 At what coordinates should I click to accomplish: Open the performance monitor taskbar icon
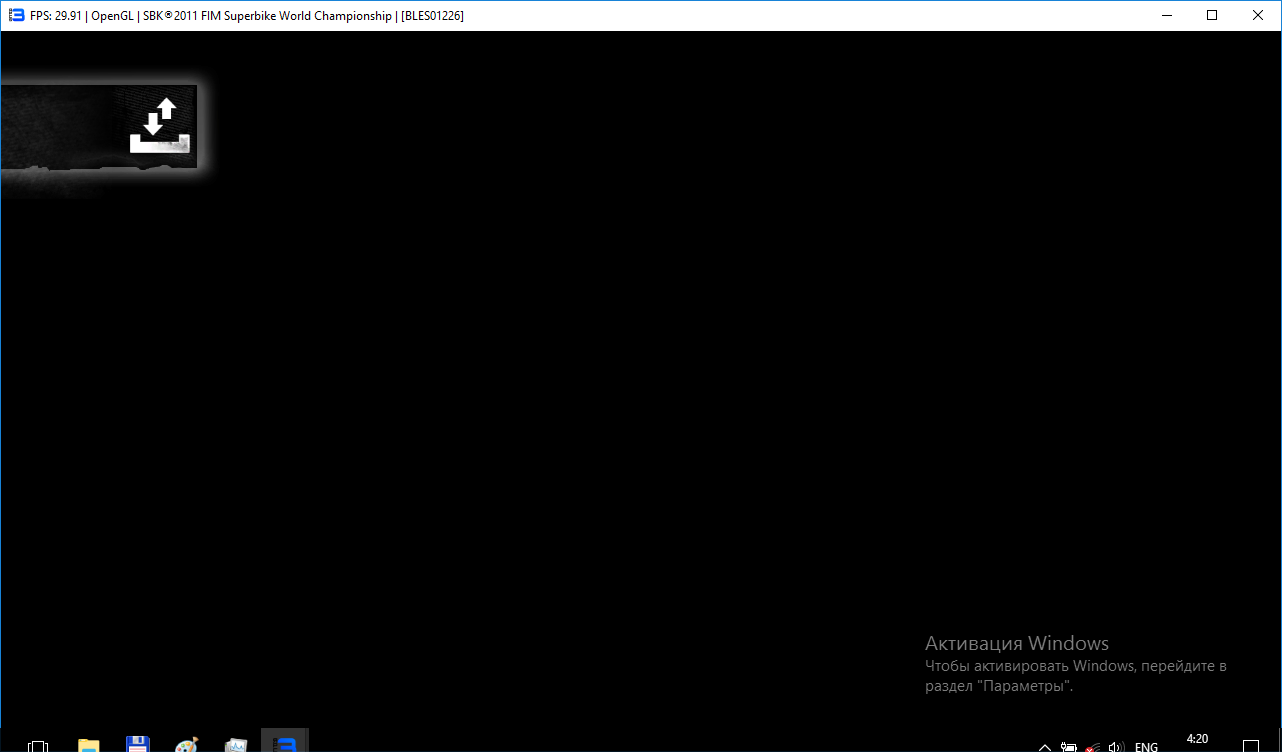point(236,745)
